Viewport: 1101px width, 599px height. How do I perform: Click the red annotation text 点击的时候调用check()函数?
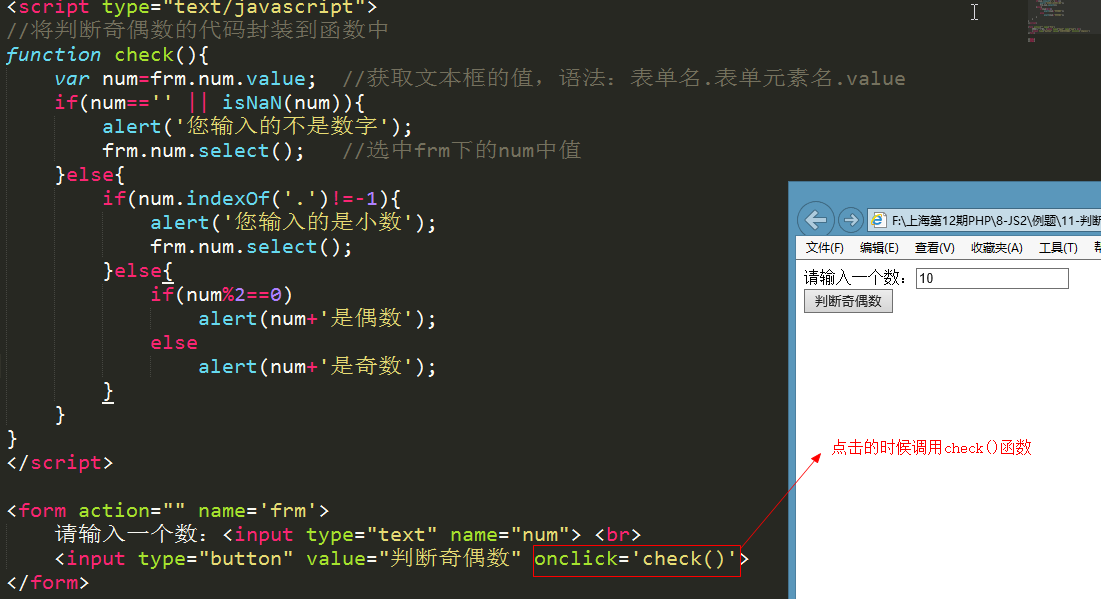point(931,448)
